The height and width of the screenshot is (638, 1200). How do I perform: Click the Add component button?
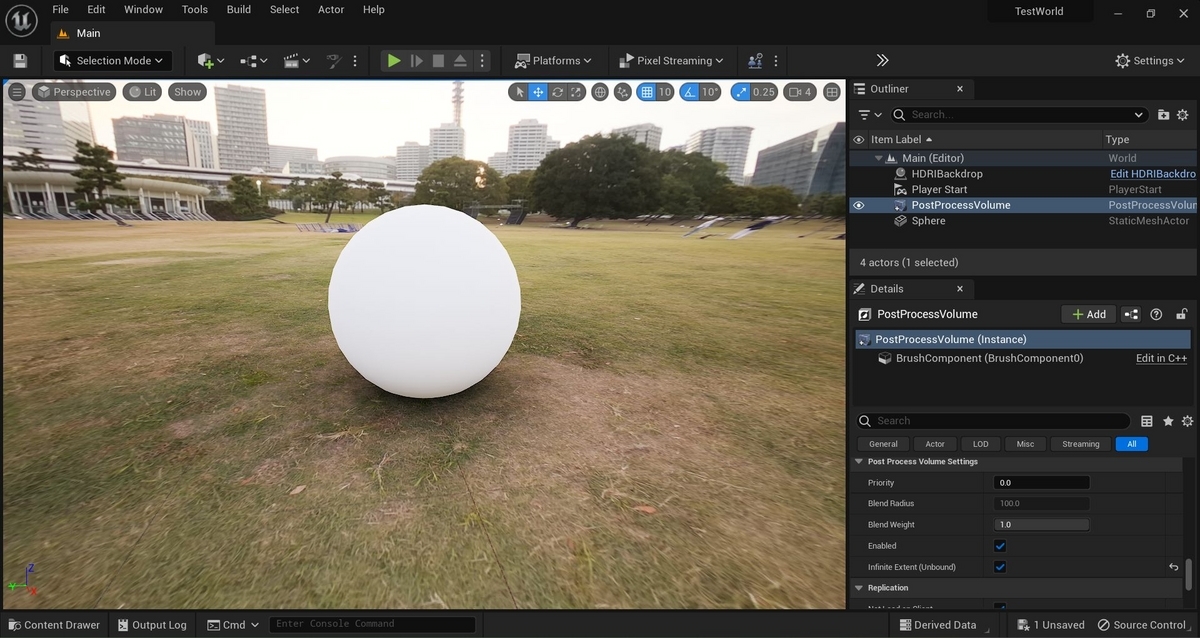[1089, 314]
